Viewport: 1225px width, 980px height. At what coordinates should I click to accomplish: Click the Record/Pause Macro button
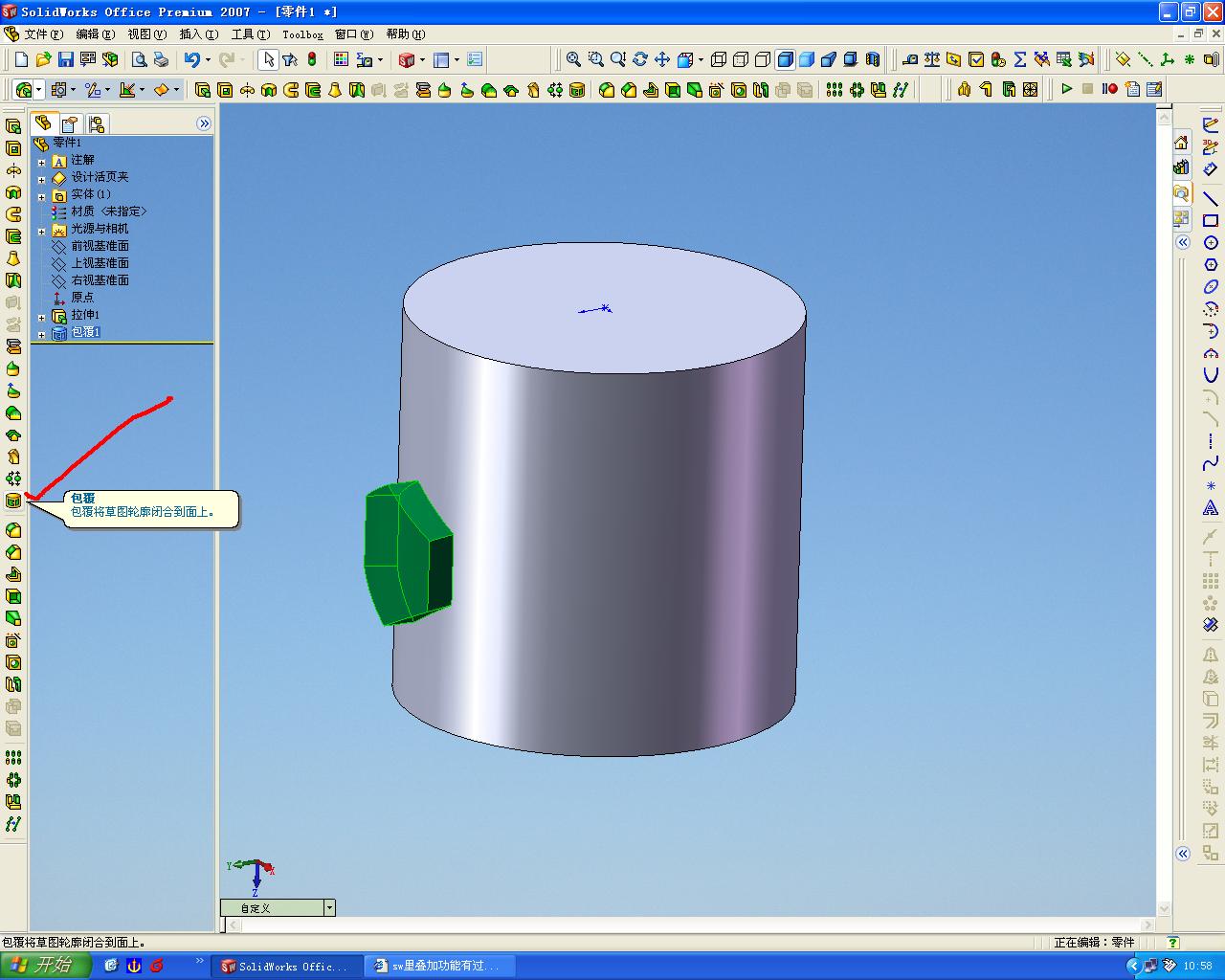pos(1110,89)
